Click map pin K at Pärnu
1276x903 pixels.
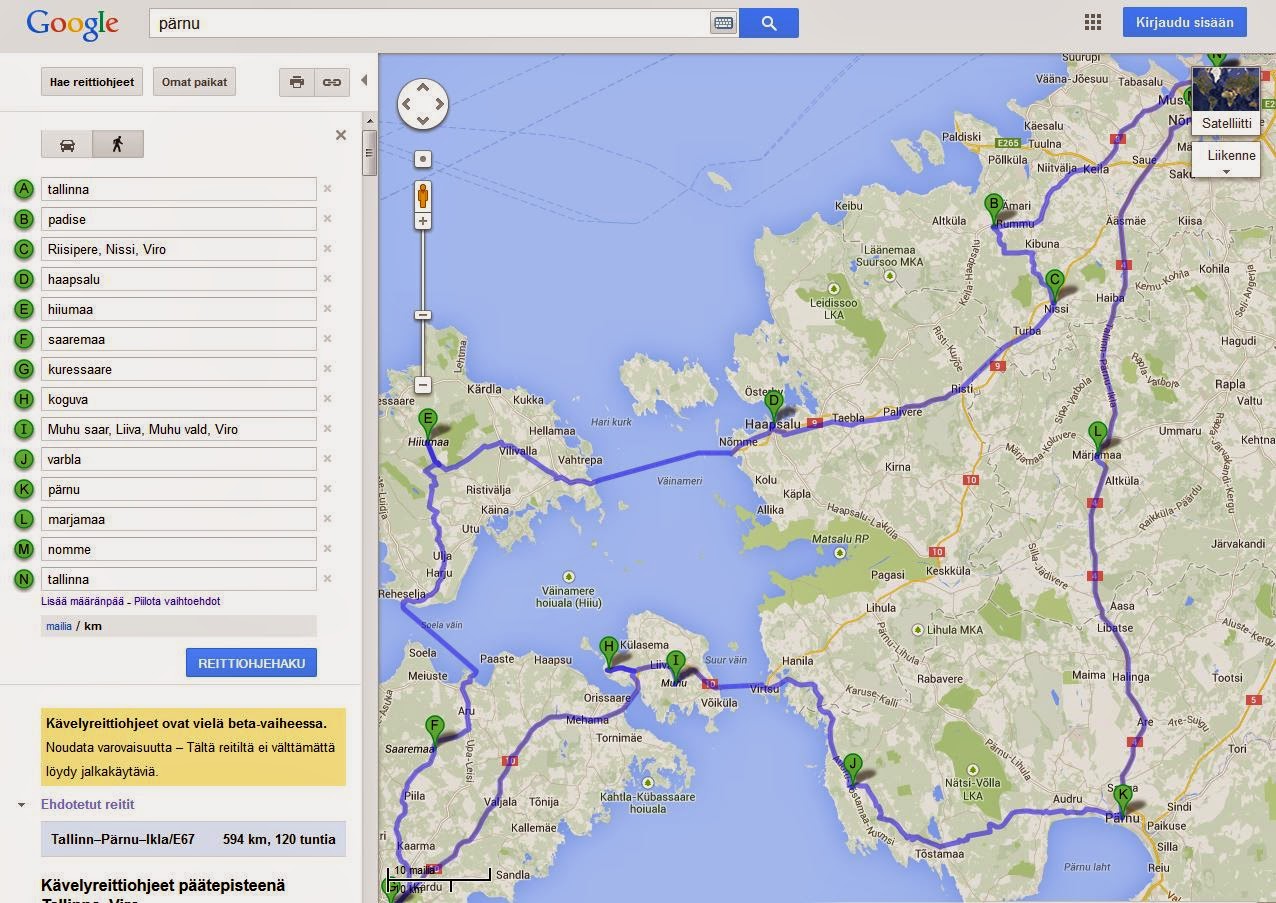(1122, 798)
